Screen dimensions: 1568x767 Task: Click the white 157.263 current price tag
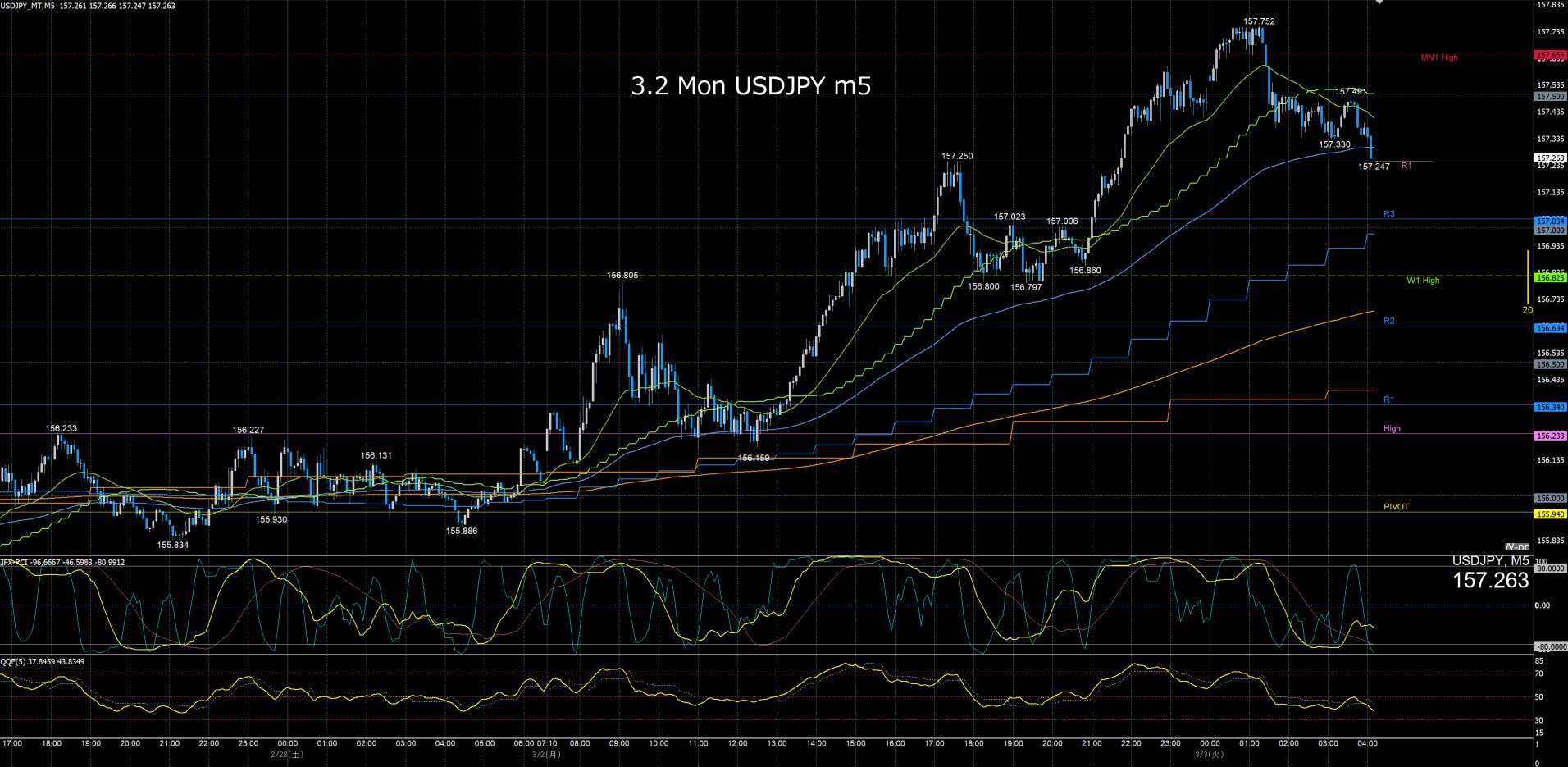coord(1550,158)
